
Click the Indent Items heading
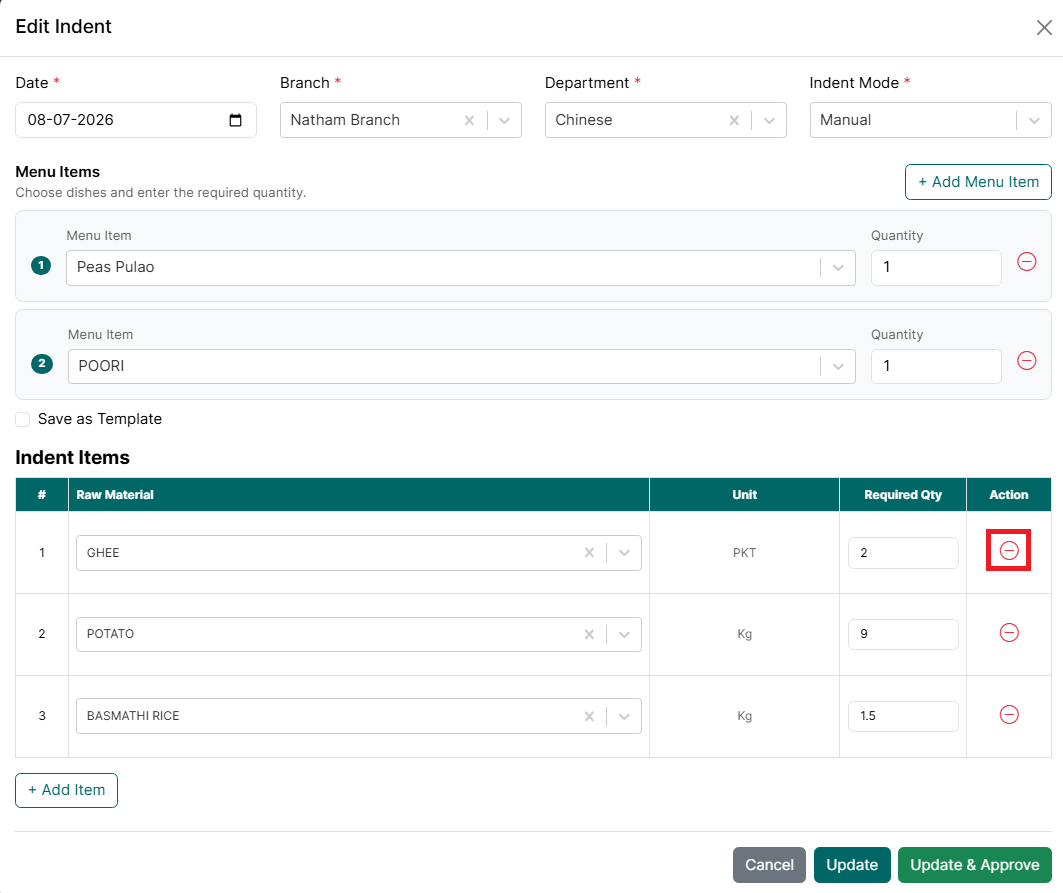73,457
